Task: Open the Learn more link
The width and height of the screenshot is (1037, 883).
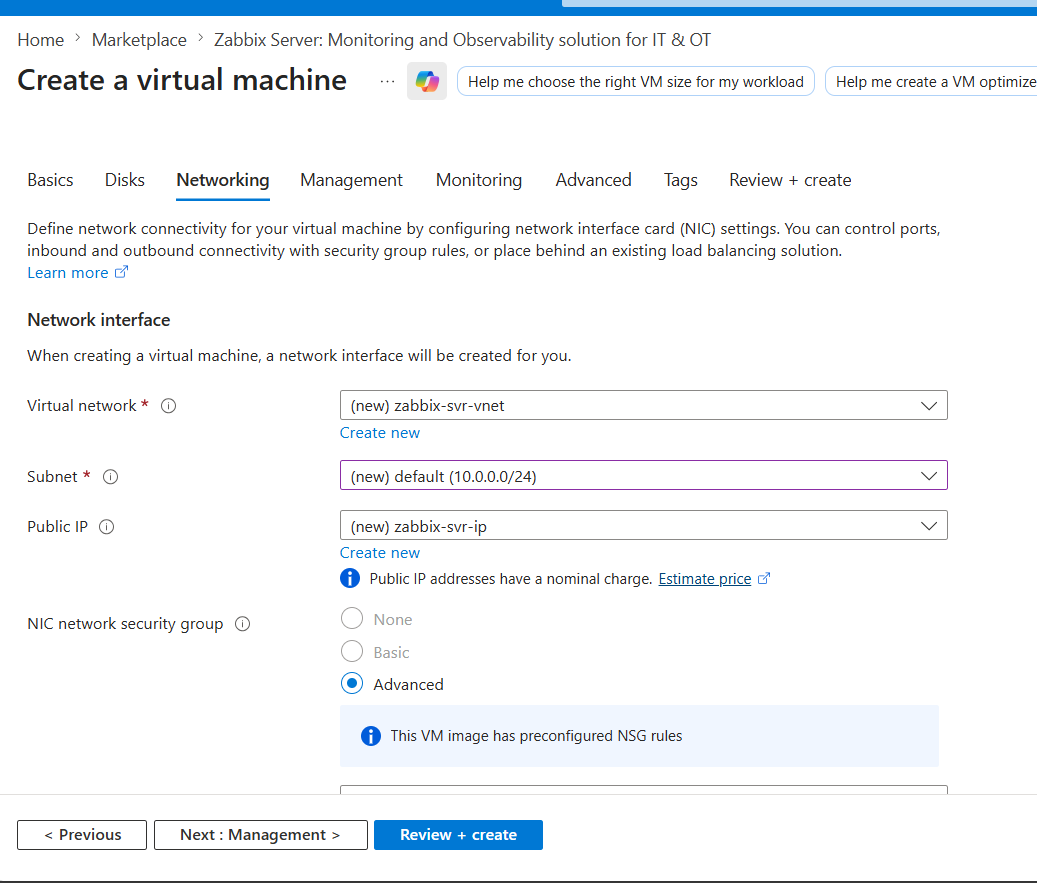Action: (x=67, y=273)
